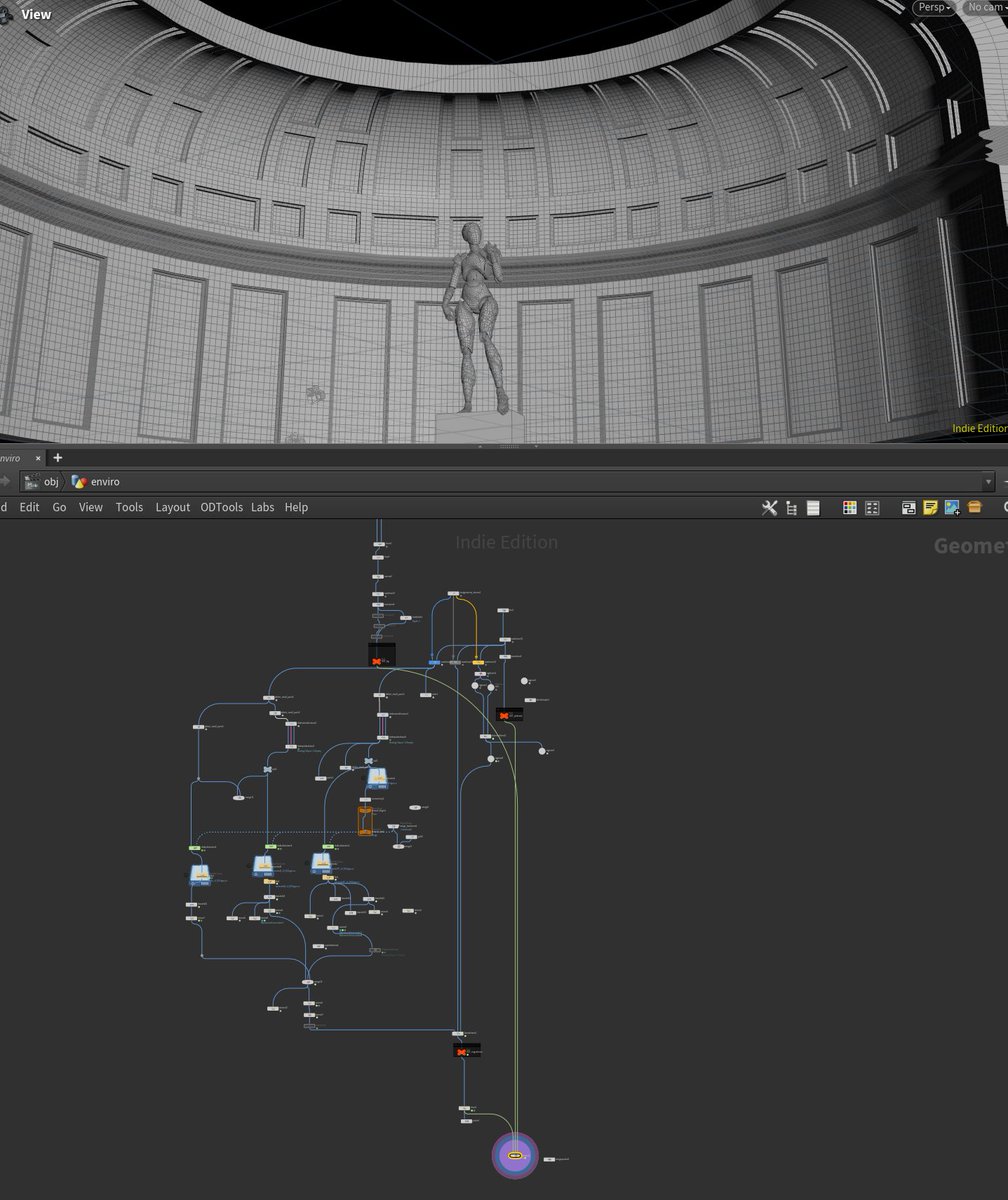This screenshot has height=1200, width=1008.
Task: Show list view icon in network toolbar
Action: (x=813, y=508)
